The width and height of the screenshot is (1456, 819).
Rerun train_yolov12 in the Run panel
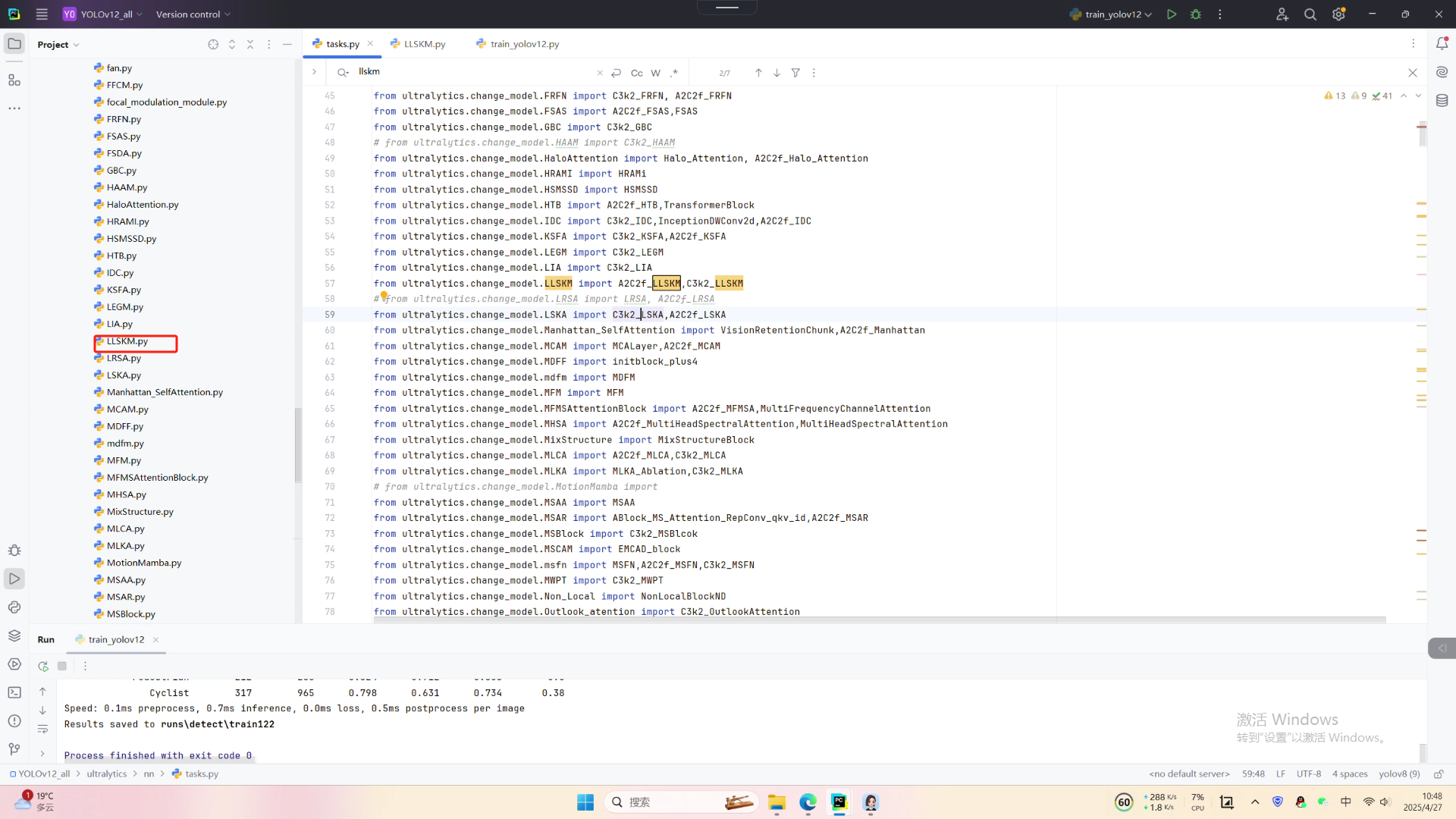coord(43,666)
